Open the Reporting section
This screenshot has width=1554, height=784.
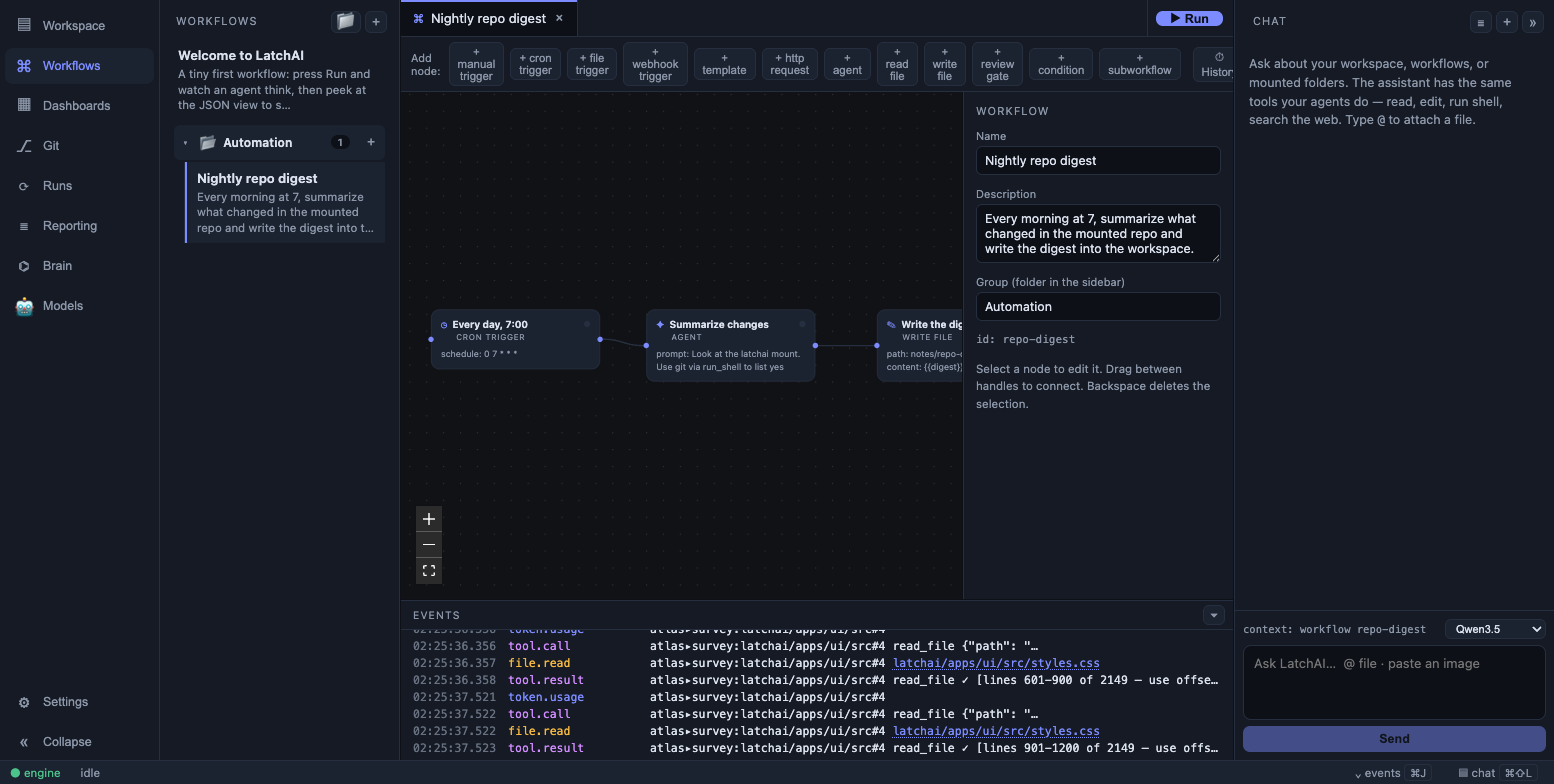(x=79, y=226)
